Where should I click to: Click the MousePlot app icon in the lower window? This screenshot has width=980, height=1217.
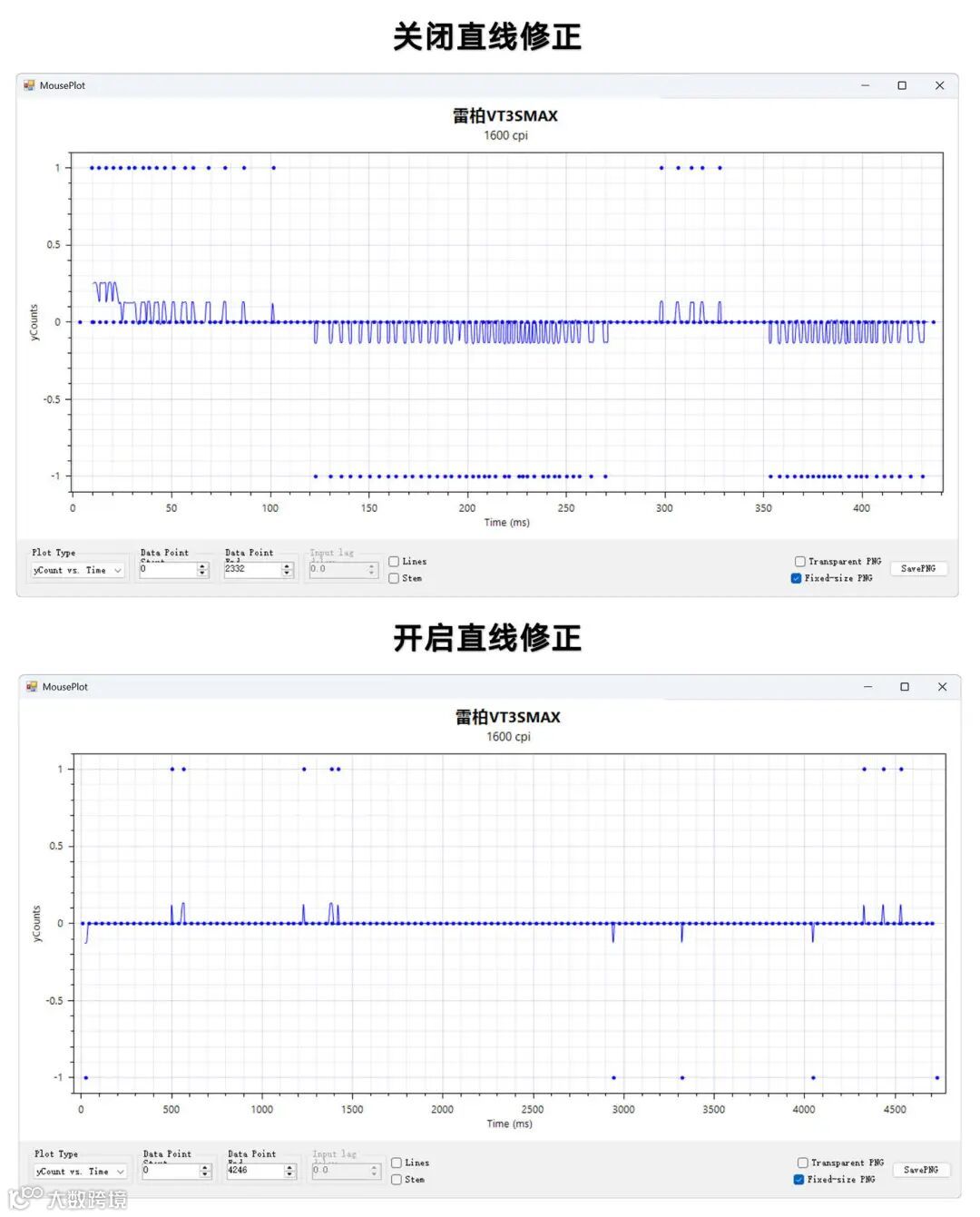(32, 687)
